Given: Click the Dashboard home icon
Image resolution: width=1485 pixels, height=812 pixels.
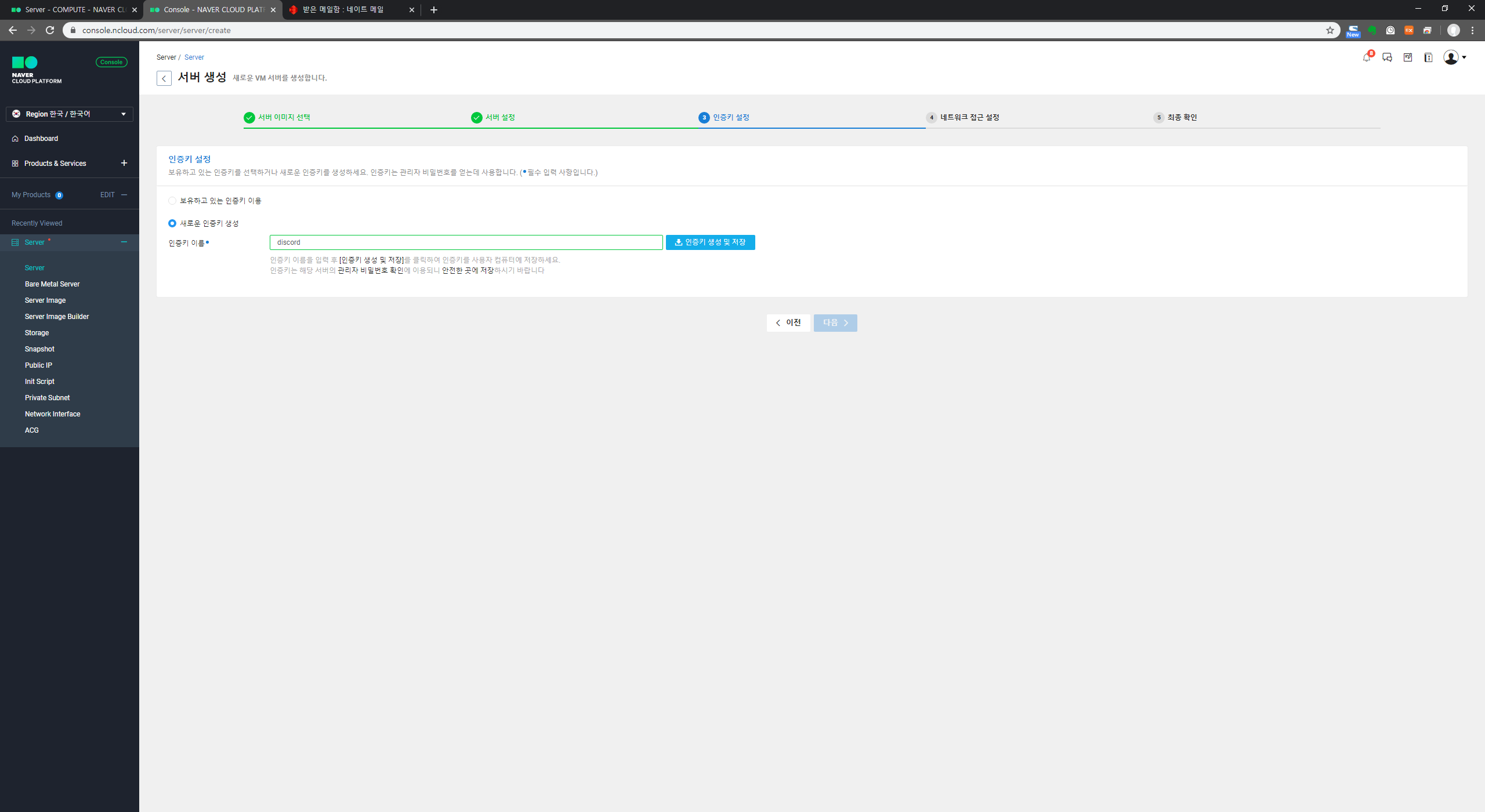Looking at the screenshot, I should coord(15,139).
